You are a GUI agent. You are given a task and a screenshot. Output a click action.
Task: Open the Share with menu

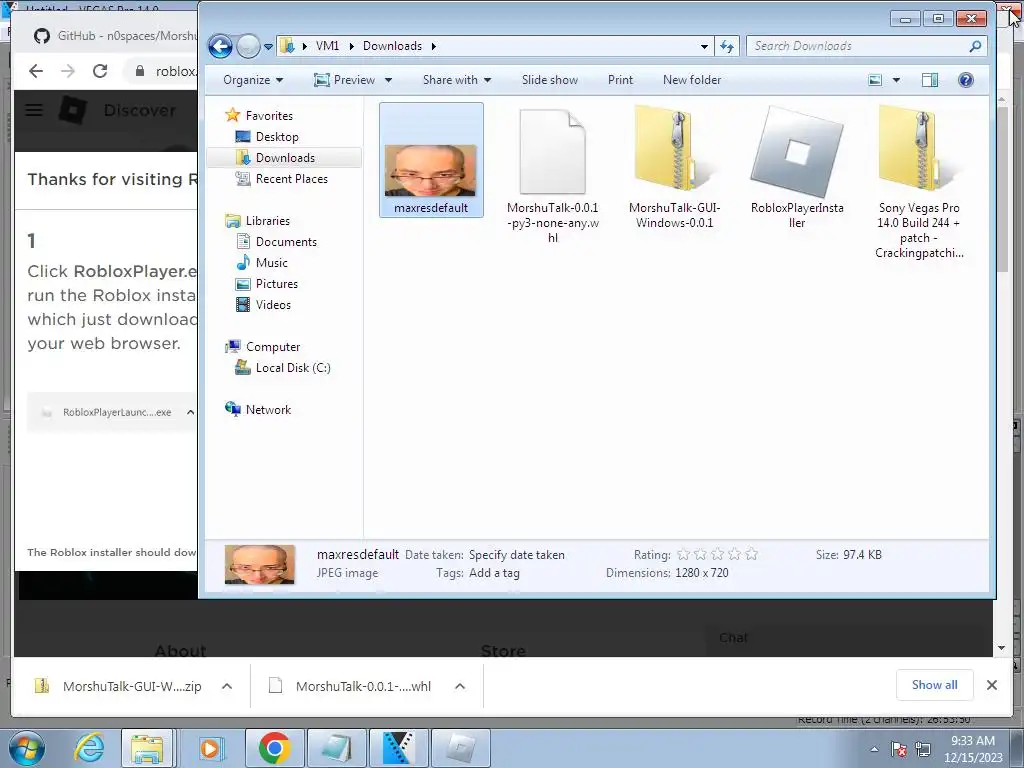pyautogui.click(x=456, y=80)
